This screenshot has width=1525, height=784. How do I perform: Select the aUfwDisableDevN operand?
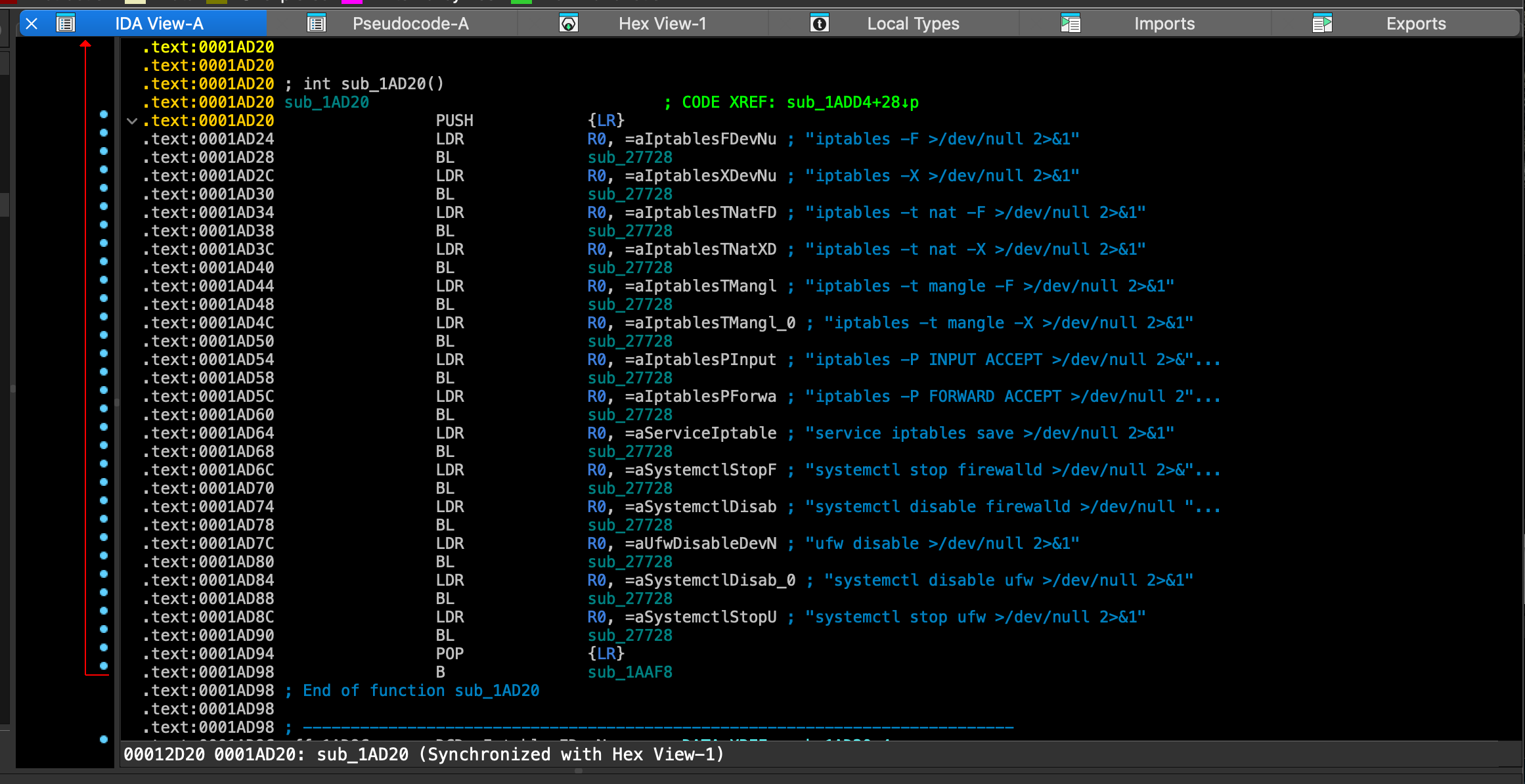pos(705,544)
